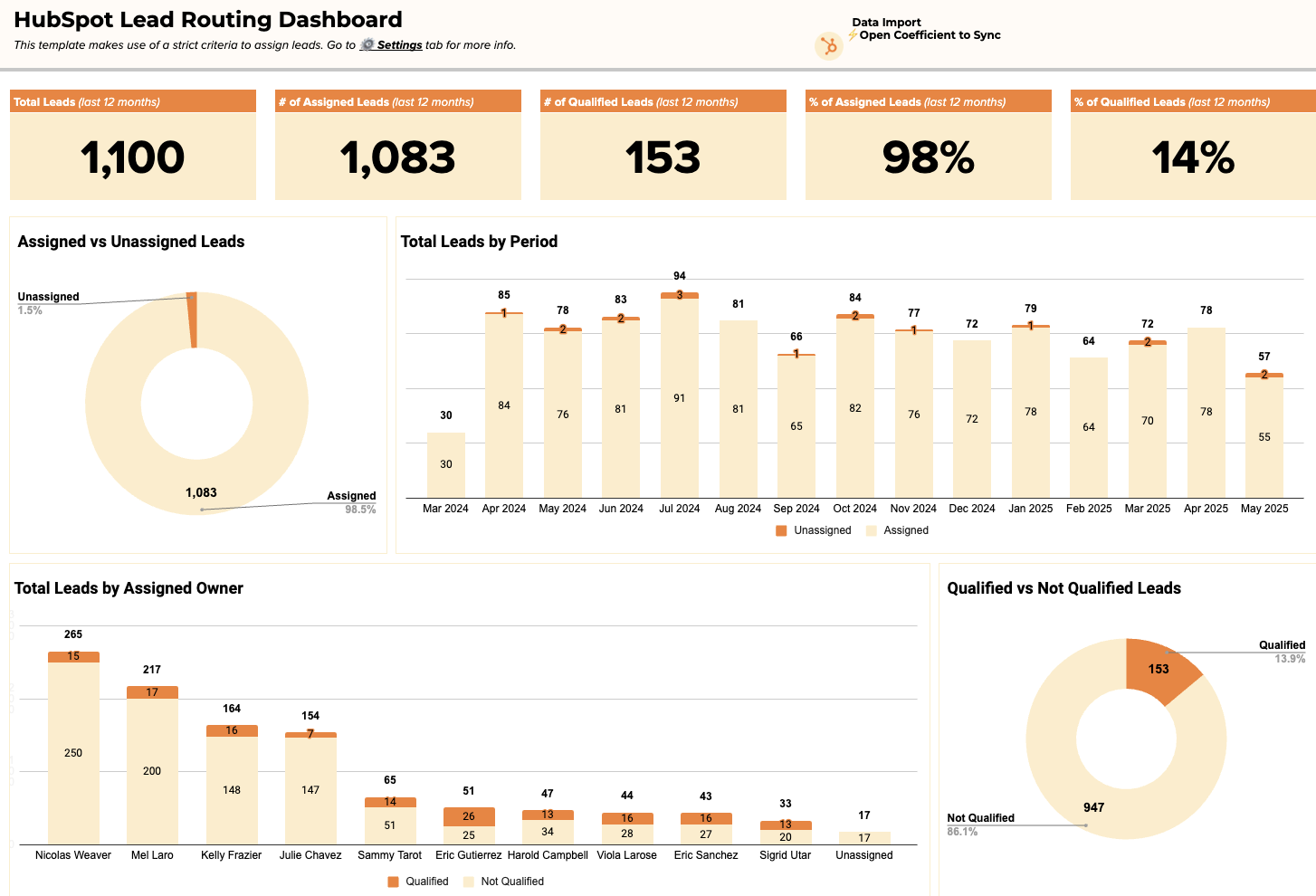This screenshot has height=896, width=1316.
Task: Click the Data Import label
Action: point(886,23)
